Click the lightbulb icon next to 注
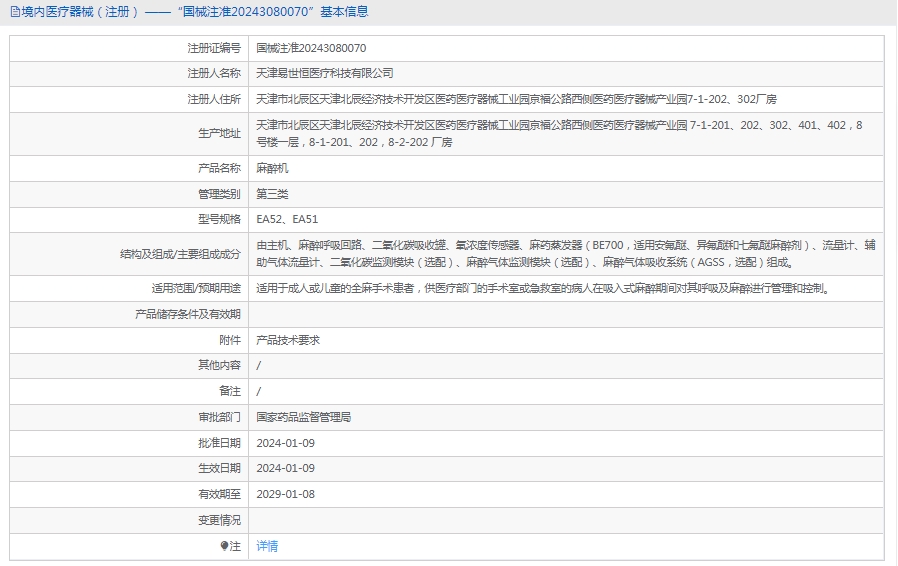 pyautogui.click(x=224, y=546)
